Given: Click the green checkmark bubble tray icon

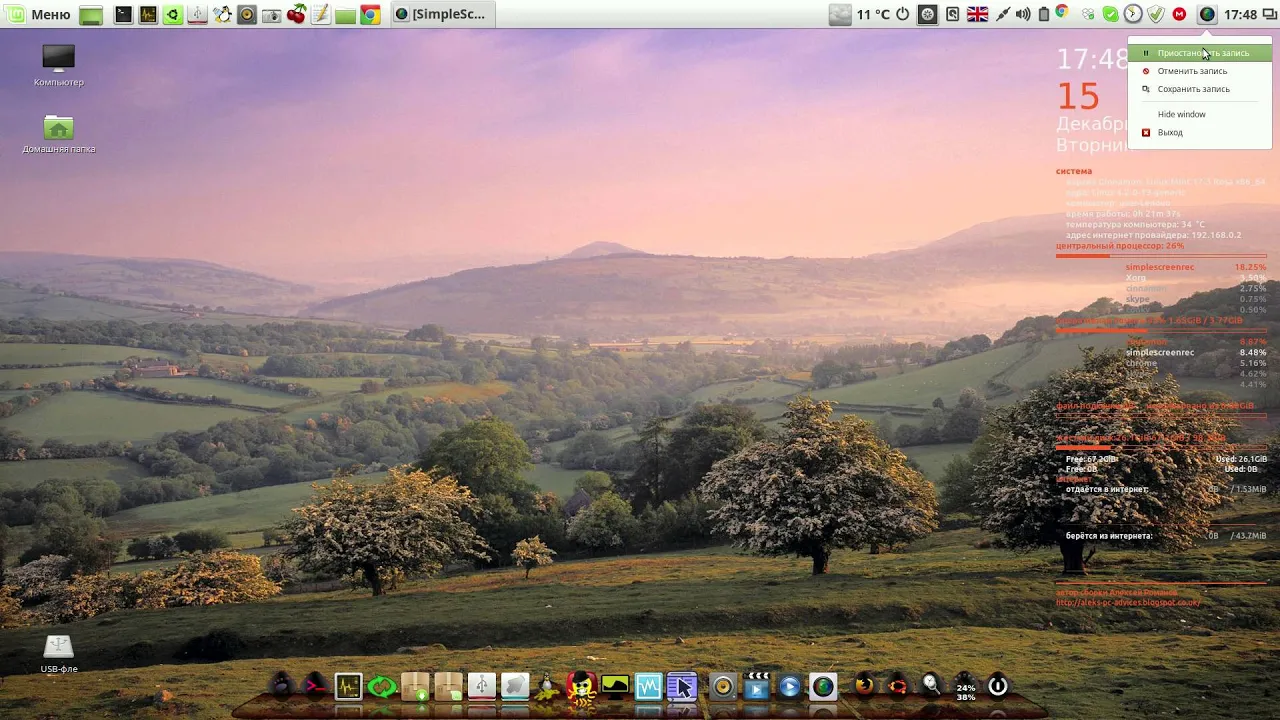Looking at the screenshot, I should 1110,14.
